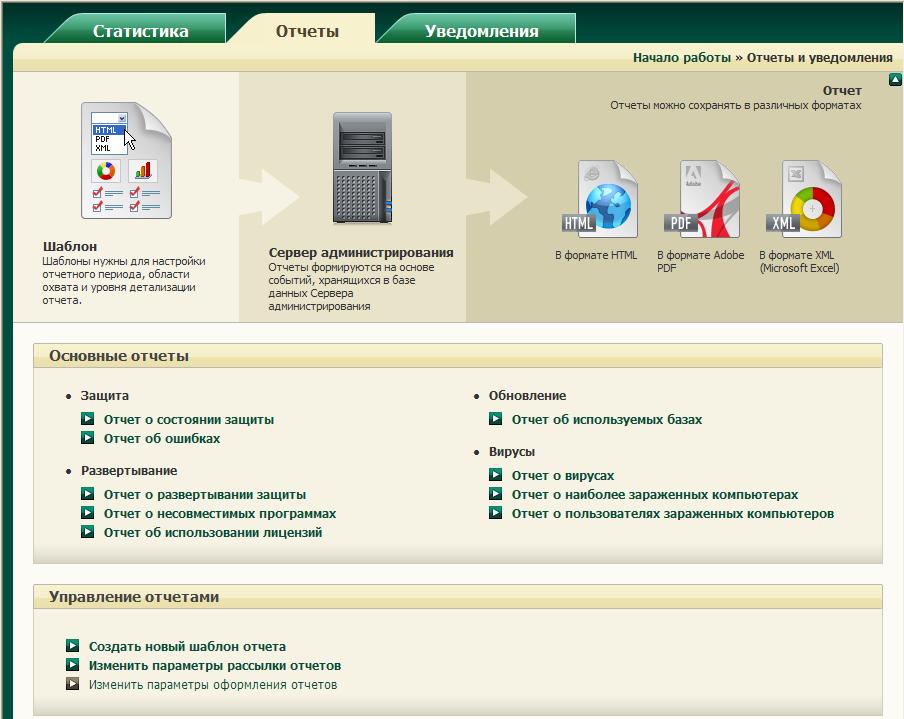Open link Отчет об использовании лицензий

213,533
